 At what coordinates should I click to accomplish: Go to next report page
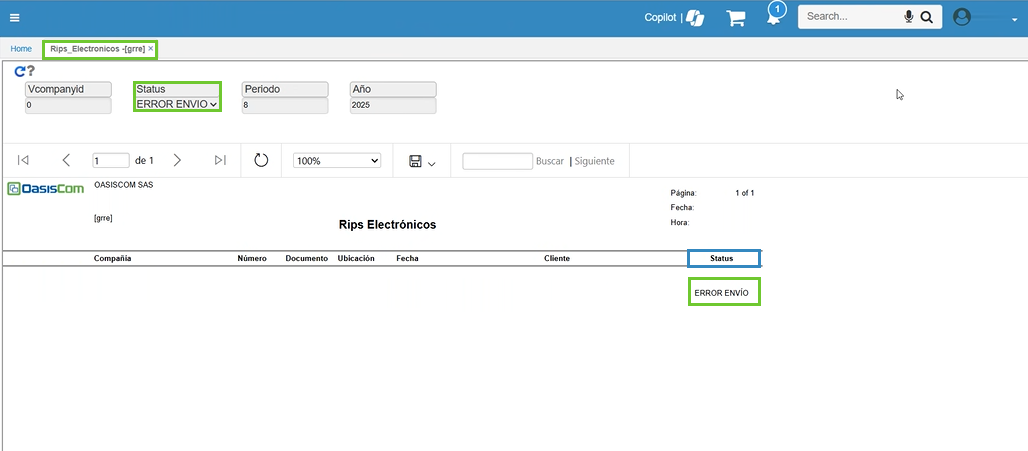click(177, 160)
